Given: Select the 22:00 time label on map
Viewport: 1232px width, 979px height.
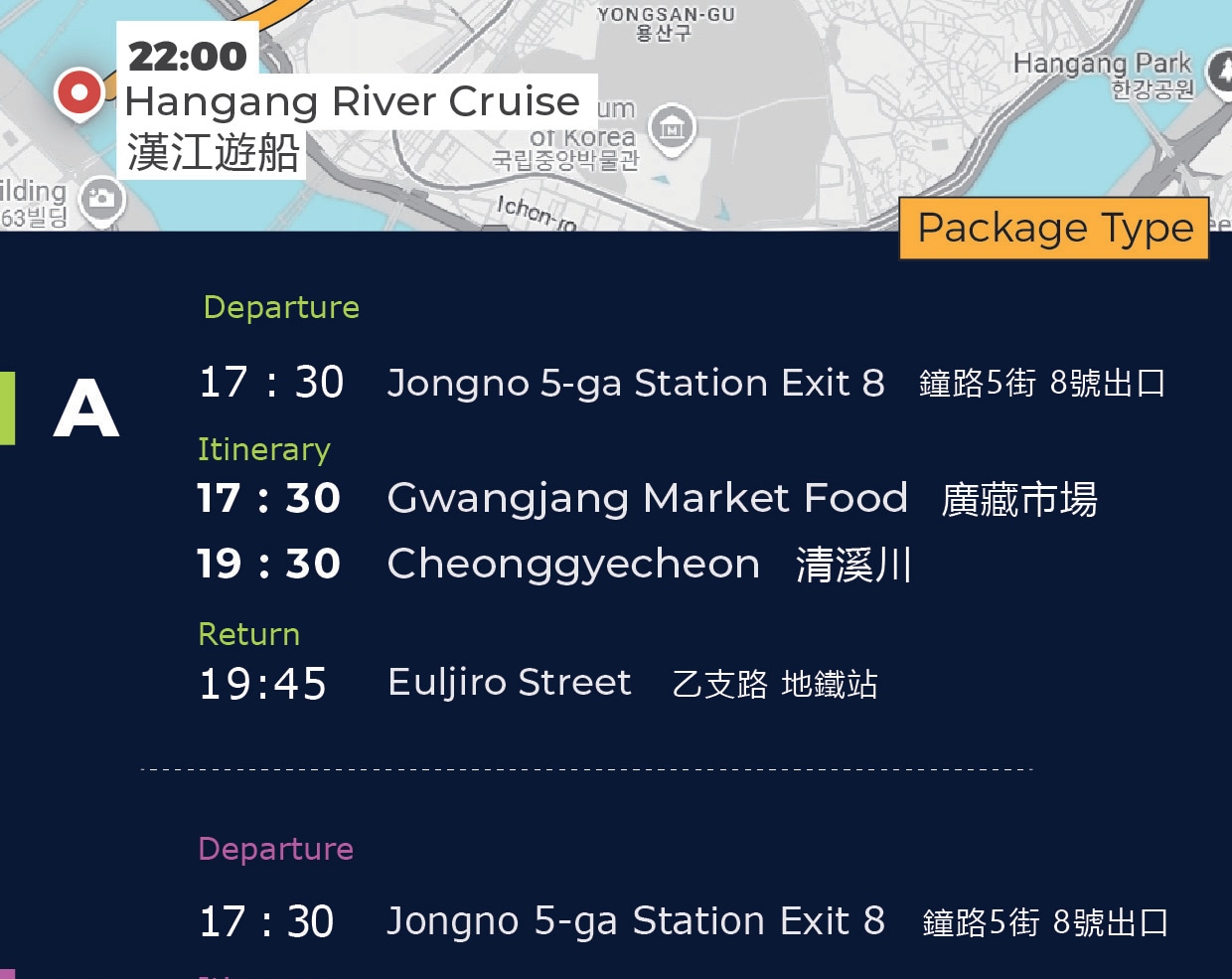Looking at the screenshot, I should pos(188,56).
